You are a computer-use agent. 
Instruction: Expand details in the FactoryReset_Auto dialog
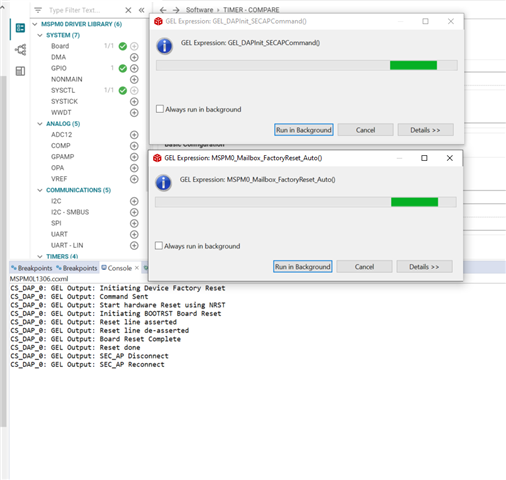coord(424,267)
